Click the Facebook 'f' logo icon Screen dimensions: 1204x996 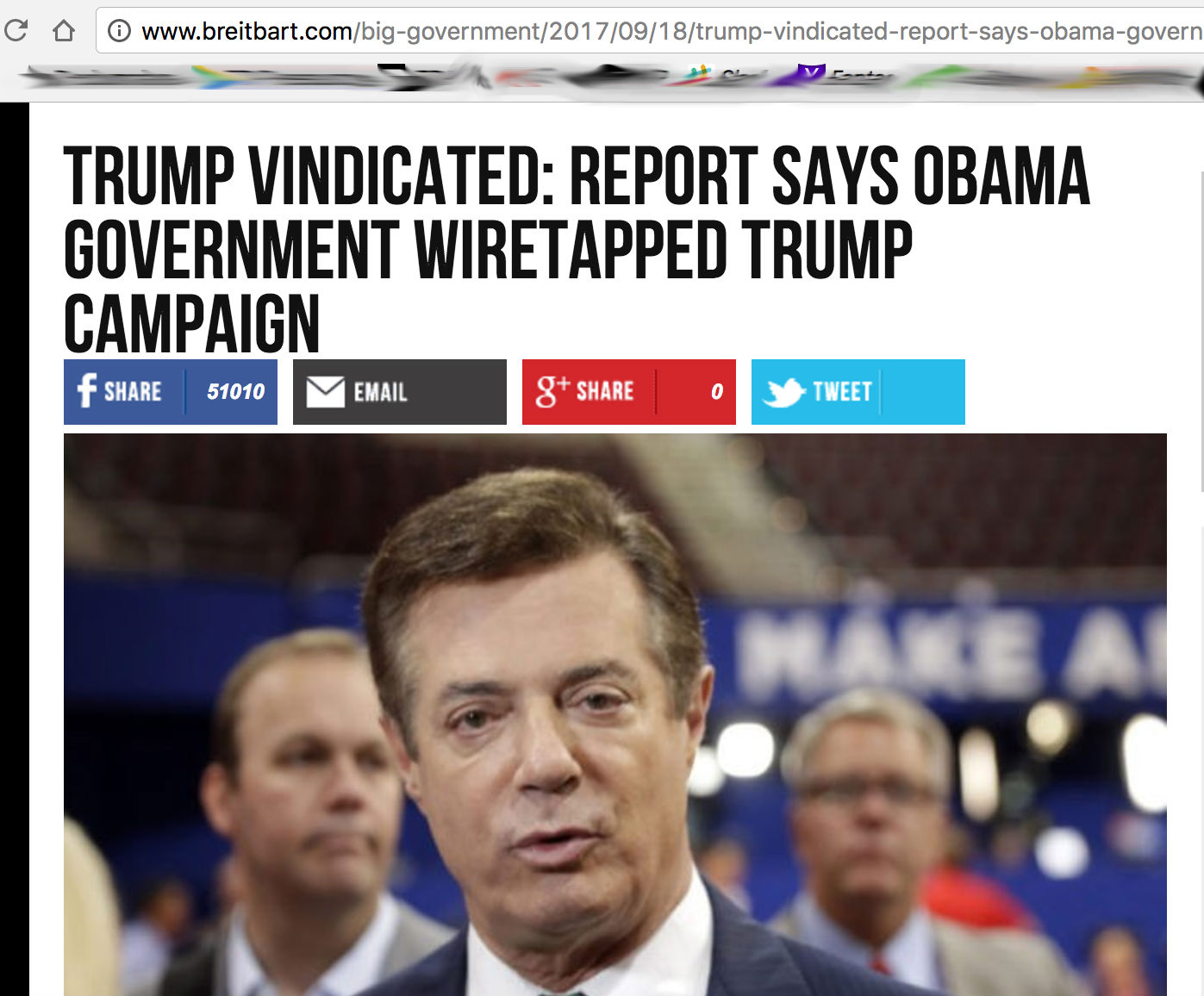pyautogui.click(x=86, y=390)
